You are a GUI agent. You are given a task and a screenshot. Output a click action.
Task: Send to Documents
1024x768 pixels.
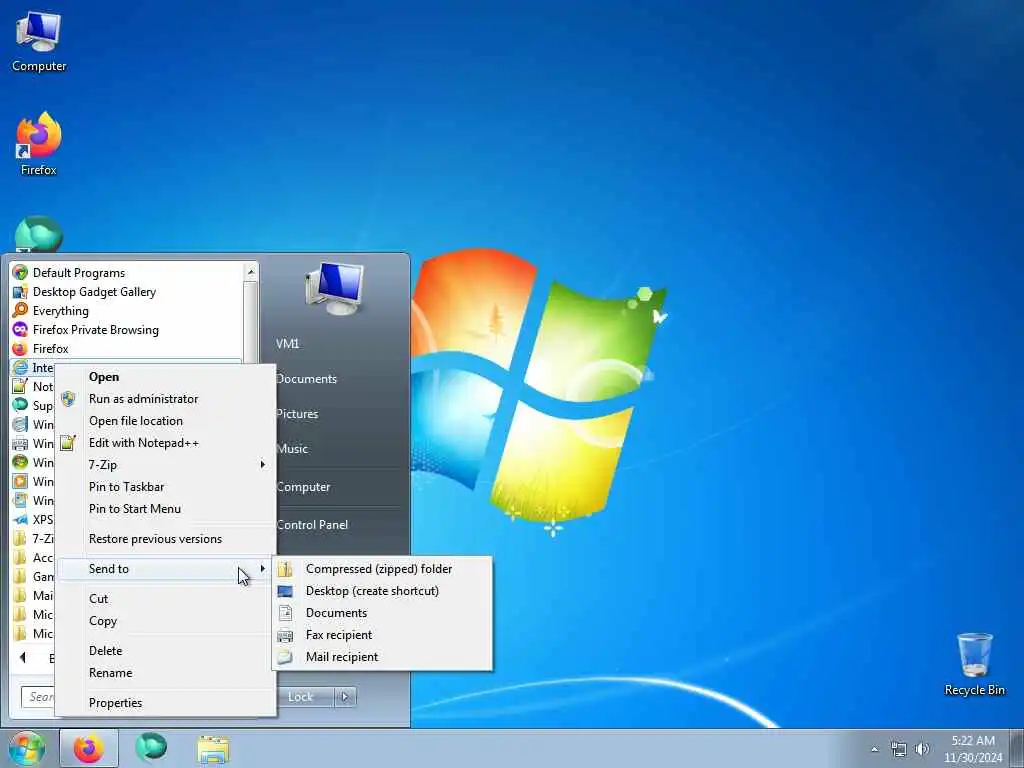click(x=382, y=613)
